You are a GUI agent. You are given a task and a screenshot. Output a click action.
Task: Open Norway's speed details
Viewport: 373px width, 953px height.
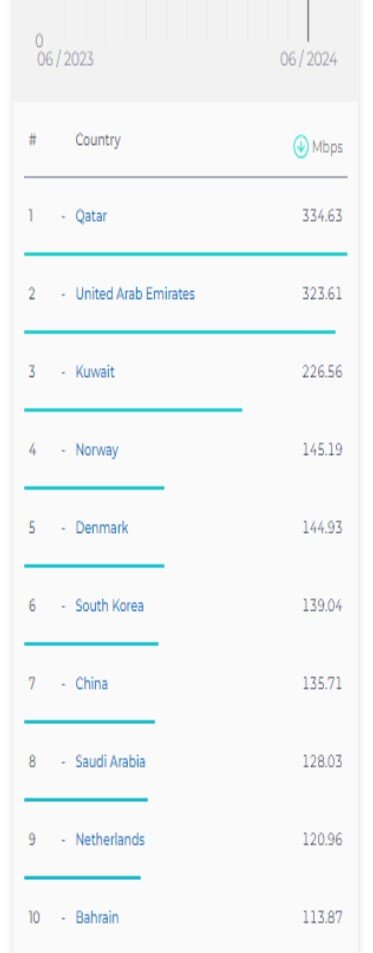[x=97, y=450]
